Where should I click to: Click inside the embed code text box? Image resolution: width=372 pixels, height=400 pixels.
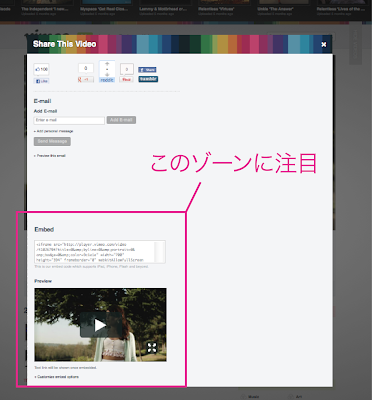pos(94,252)
